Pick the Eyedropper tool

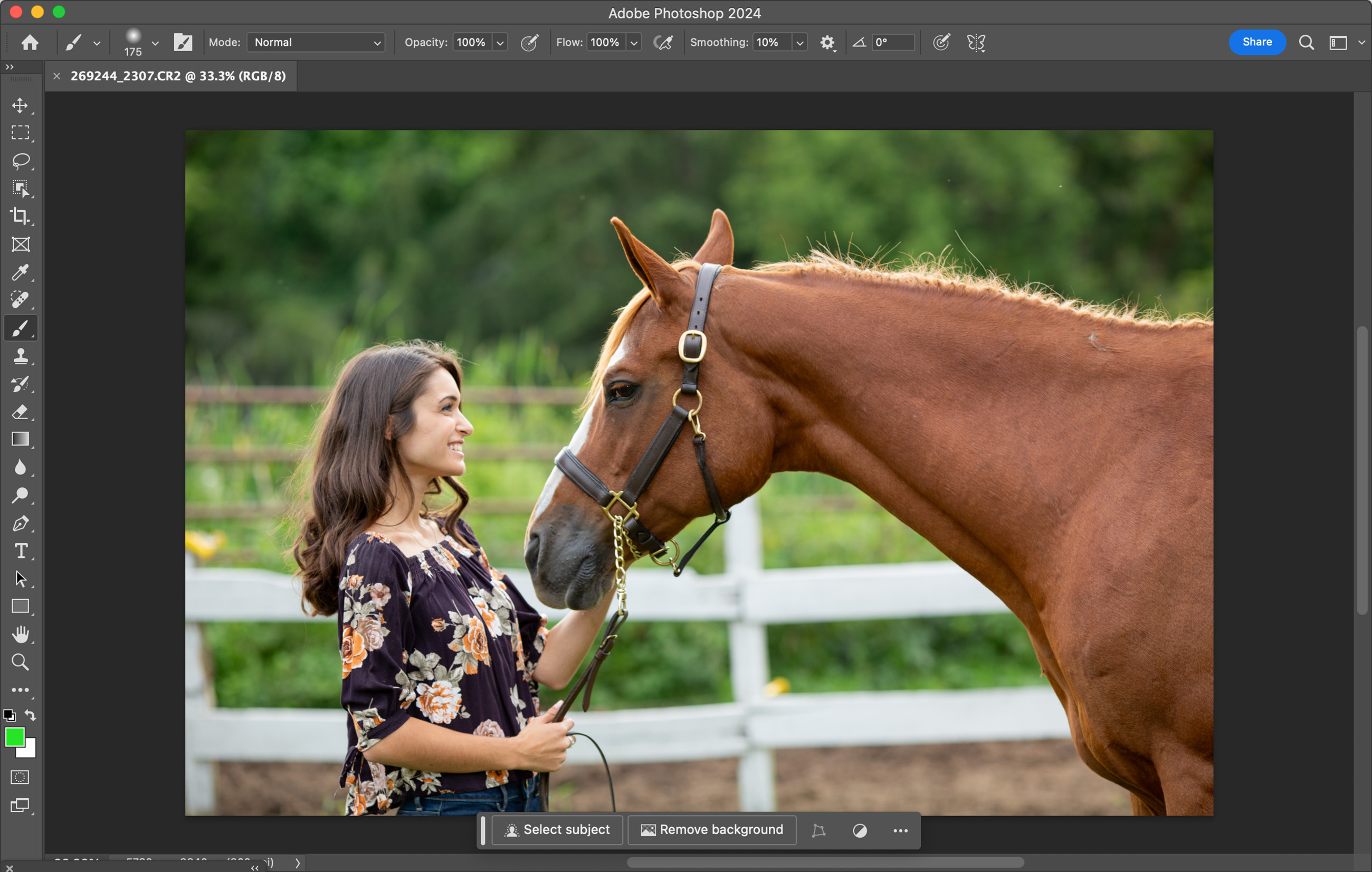pyautogui.click(x=21, y=272)
